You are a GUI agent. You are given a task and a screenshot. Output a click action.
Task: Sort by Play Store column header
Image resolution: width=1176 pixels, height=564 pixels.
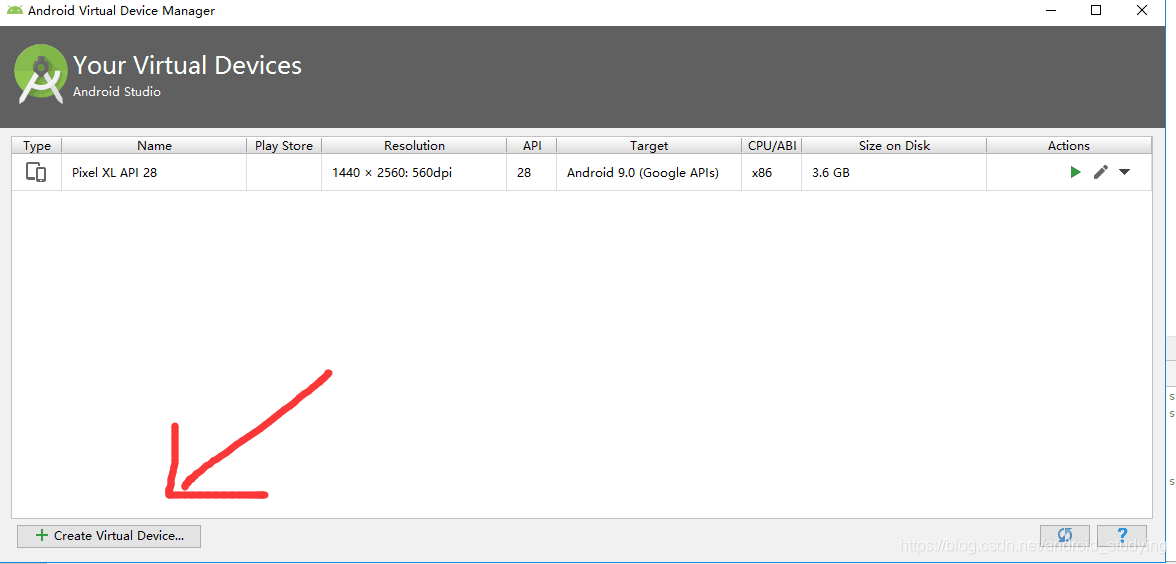tap(284, 146)
